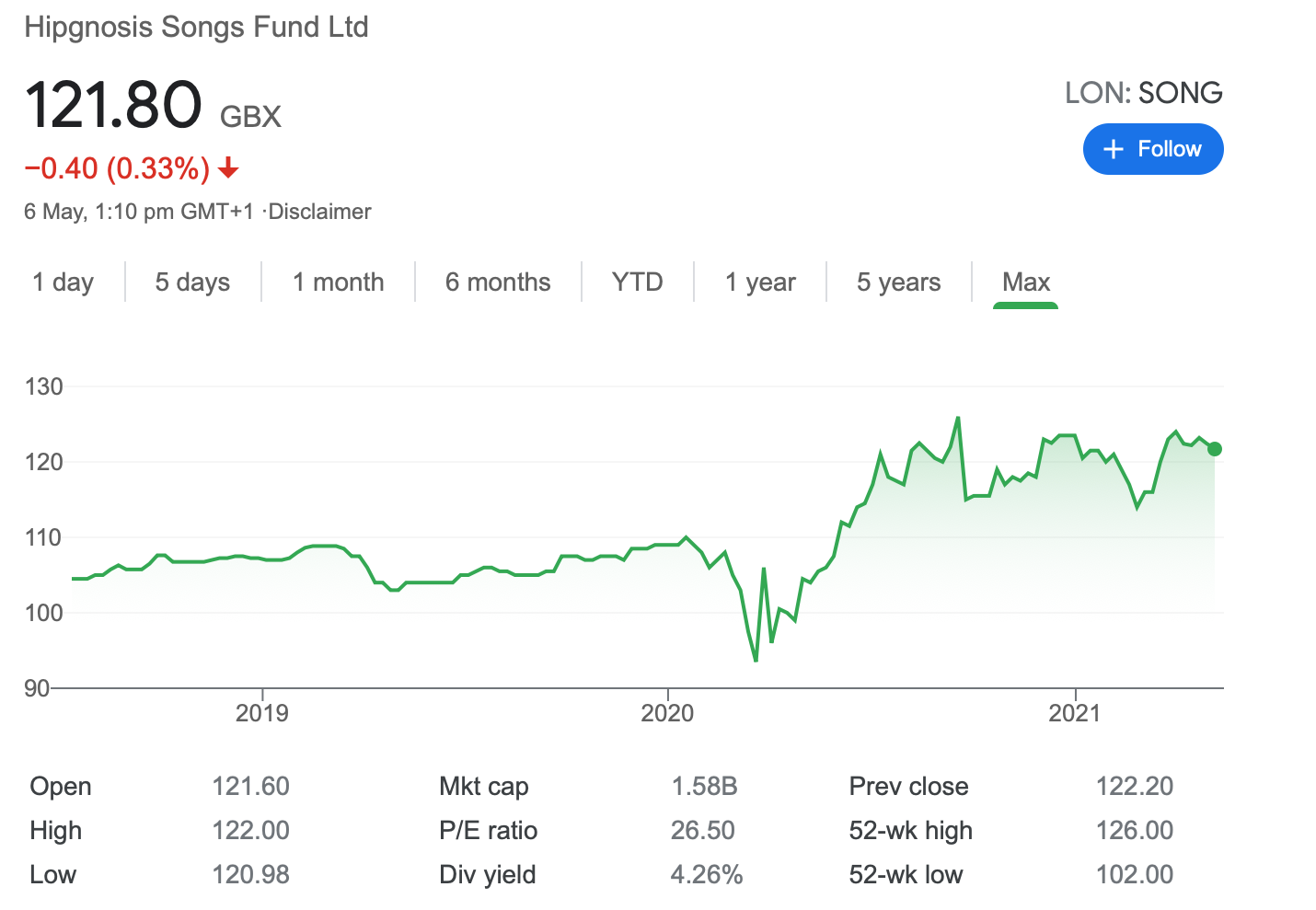The height and width of the screenshot is (910, 1316).
Task: Choose the YTD range tab
Action: (637, 282)
